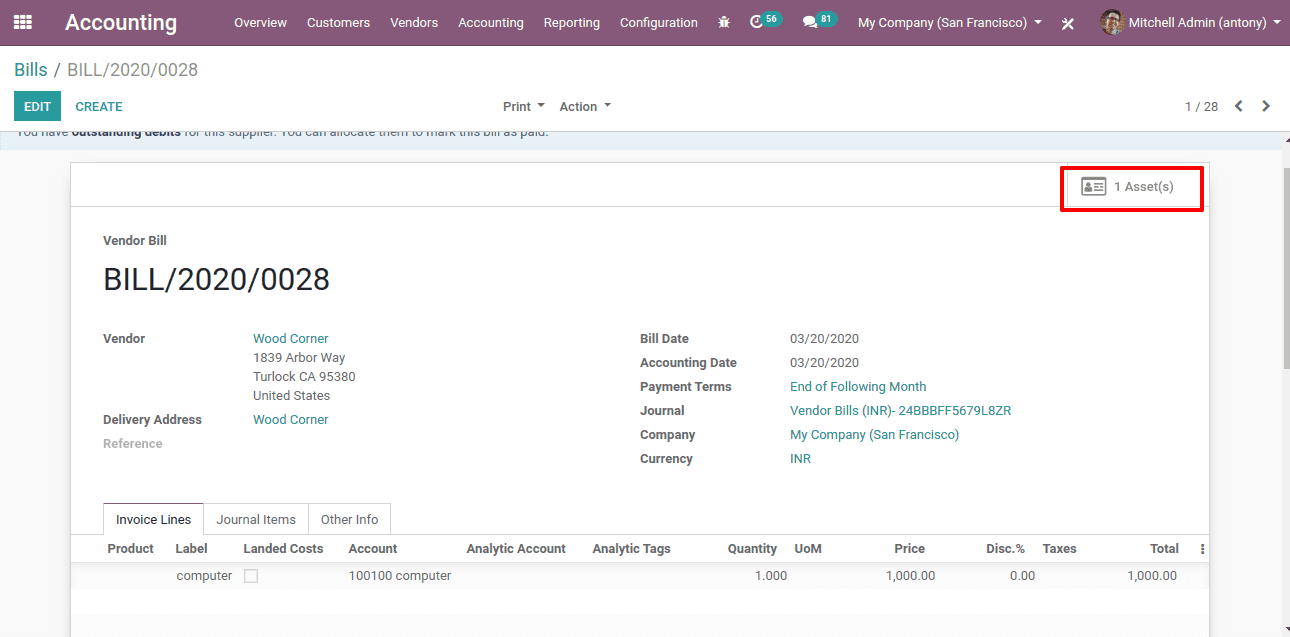Click the CREATE button

point(99,106)
